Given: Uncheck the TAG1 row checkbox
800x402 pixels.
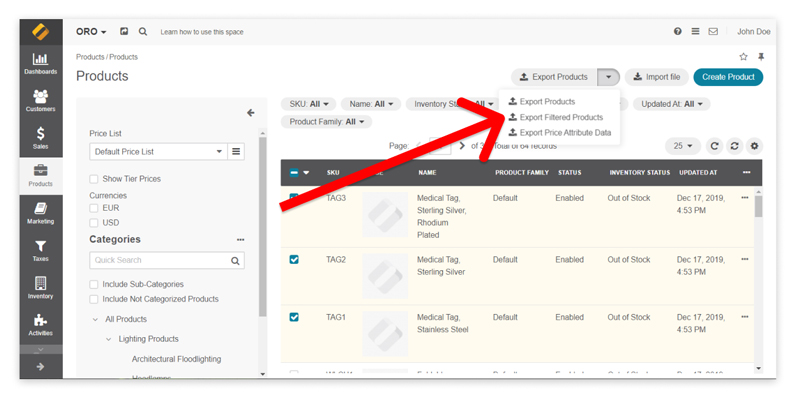Looking at the screenshot, I should (294, 317).
